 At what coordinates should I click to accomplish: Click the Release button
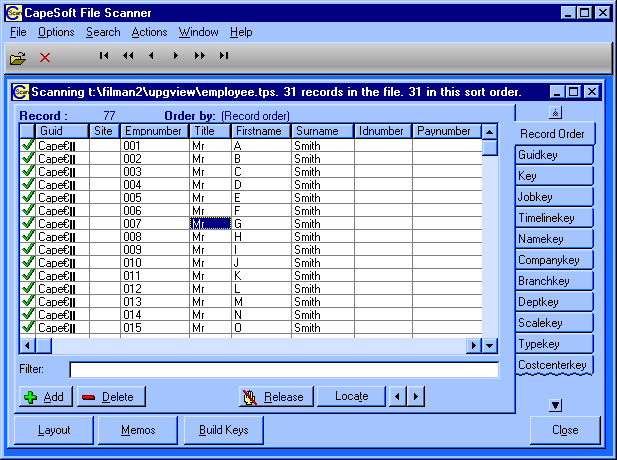(x=273, y=397)
